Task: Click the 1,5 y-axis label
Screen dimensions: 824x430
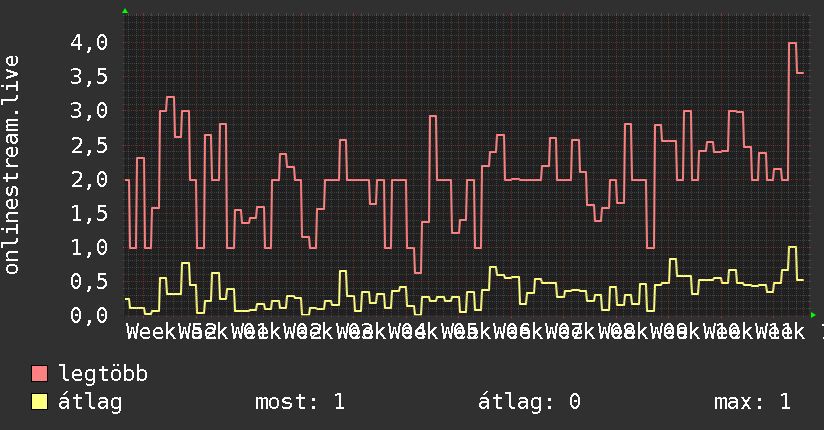Action: coord(89,214)
